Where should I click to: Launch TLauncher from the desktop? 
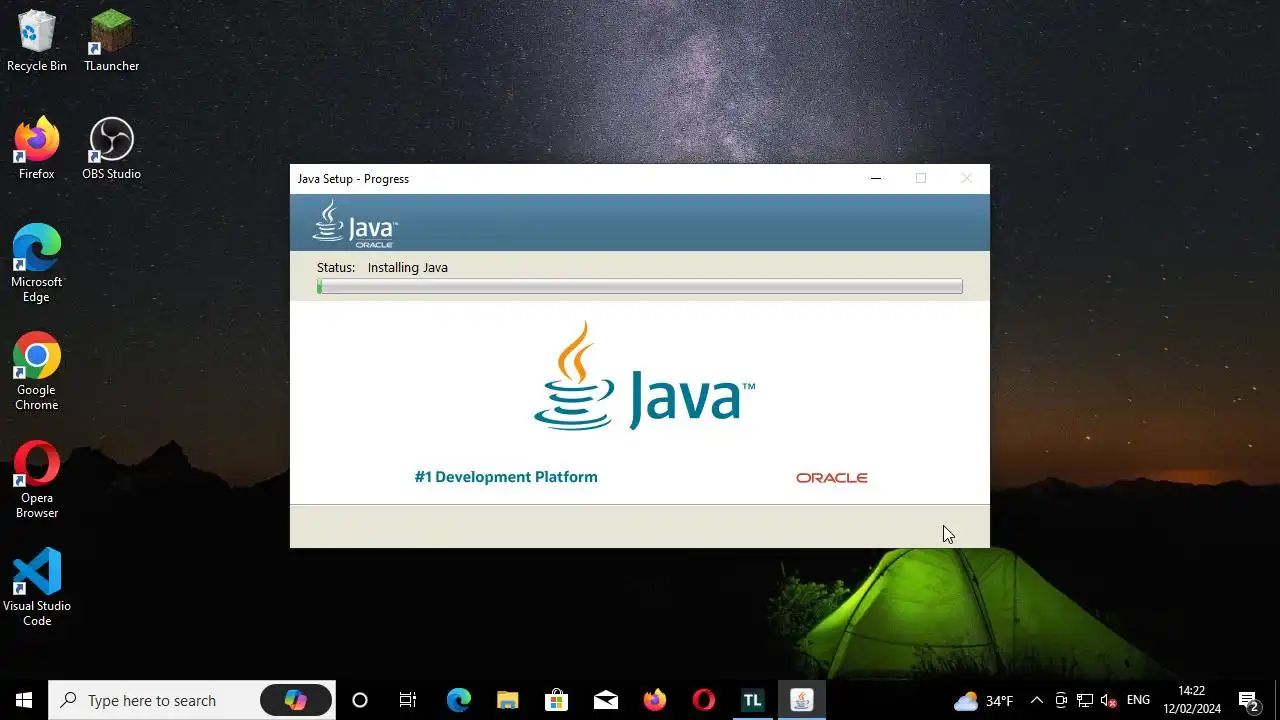pos(111,41)
